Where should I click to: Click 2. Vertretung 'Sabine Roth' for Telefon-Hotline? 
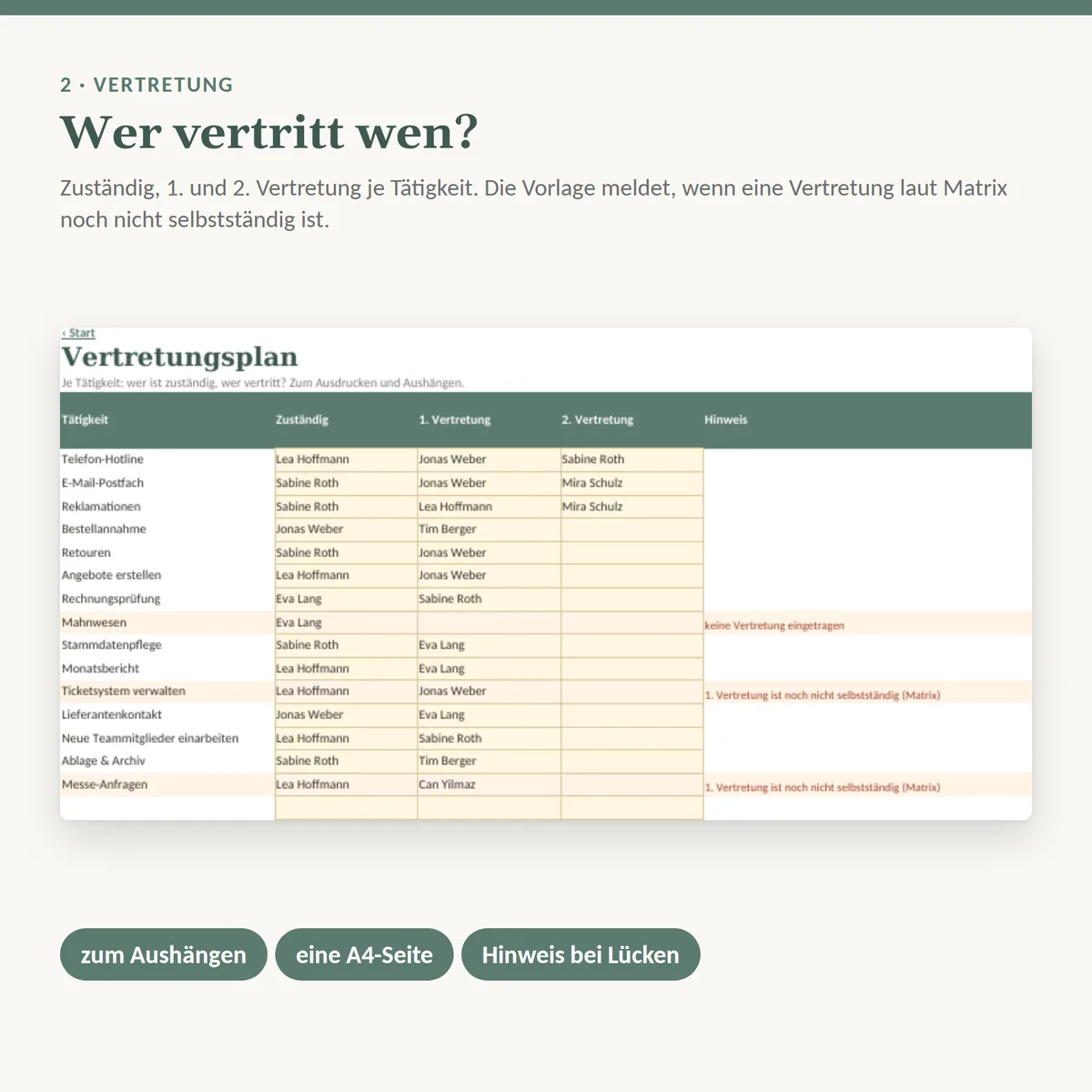[632, 460]
